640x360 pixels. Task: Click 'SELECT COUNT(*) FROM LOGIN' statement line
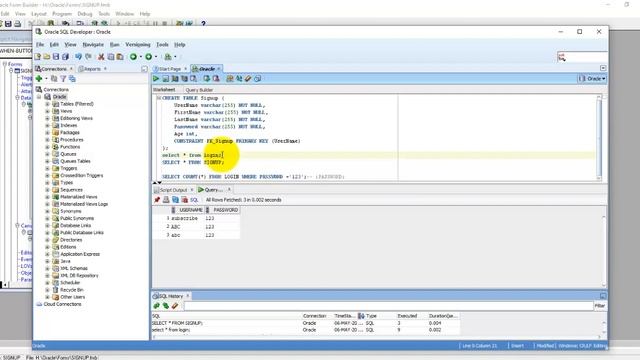pos(253,177)
